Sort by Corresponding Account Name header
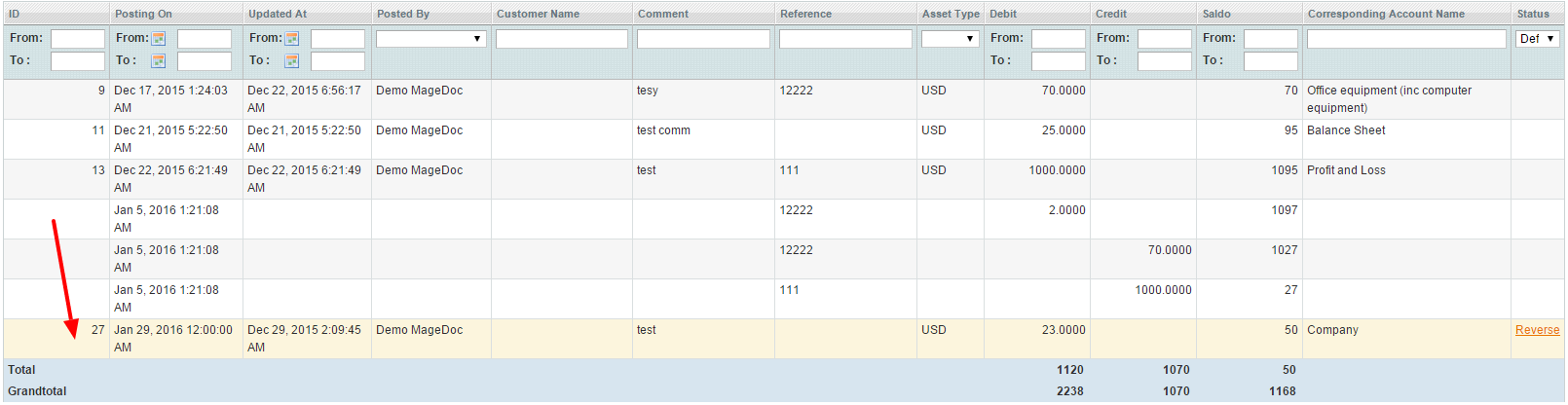Screen dimensions: 1568x405 tap(1385, 14)
